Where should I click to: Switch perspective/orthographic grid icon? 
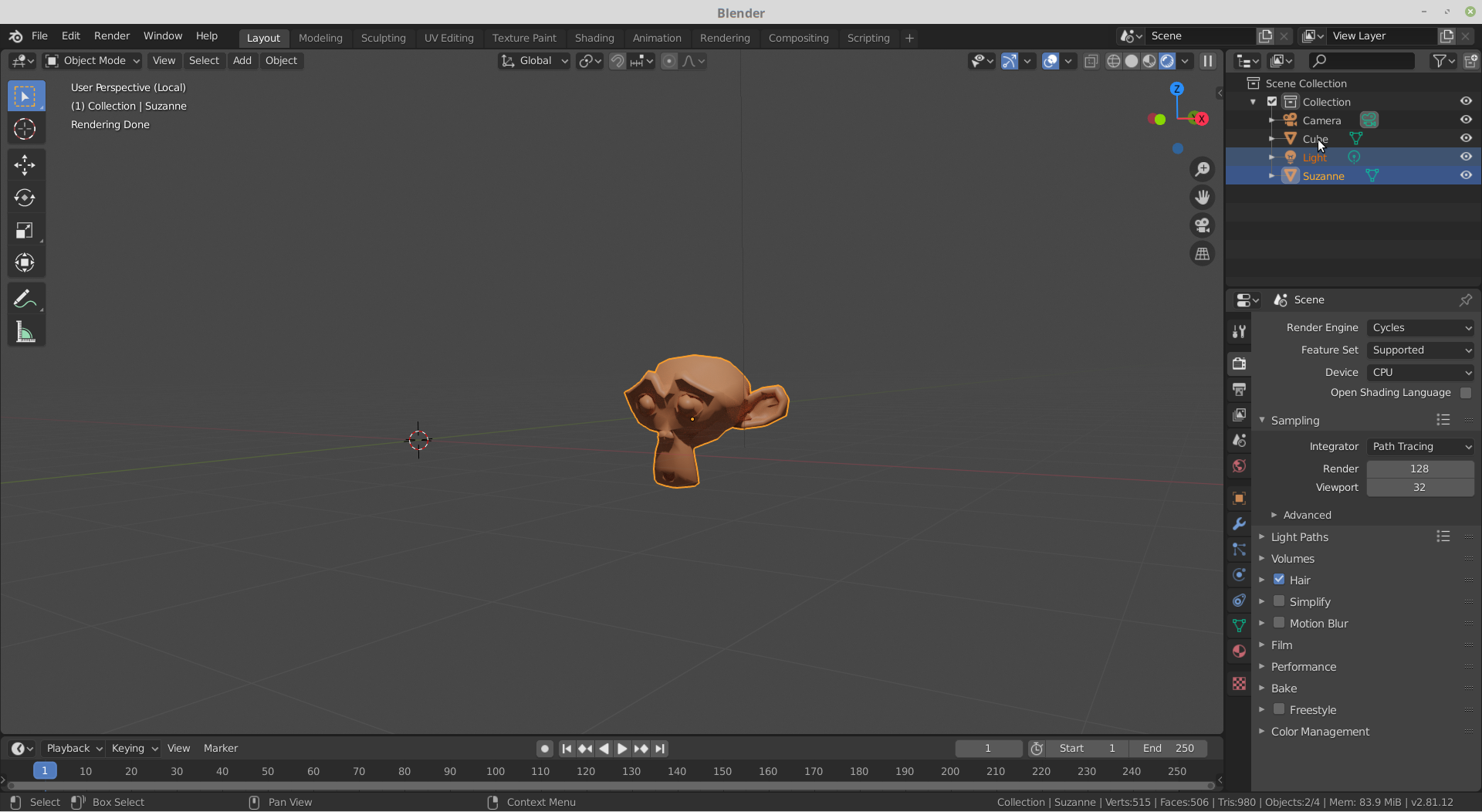coord(1203,254)
